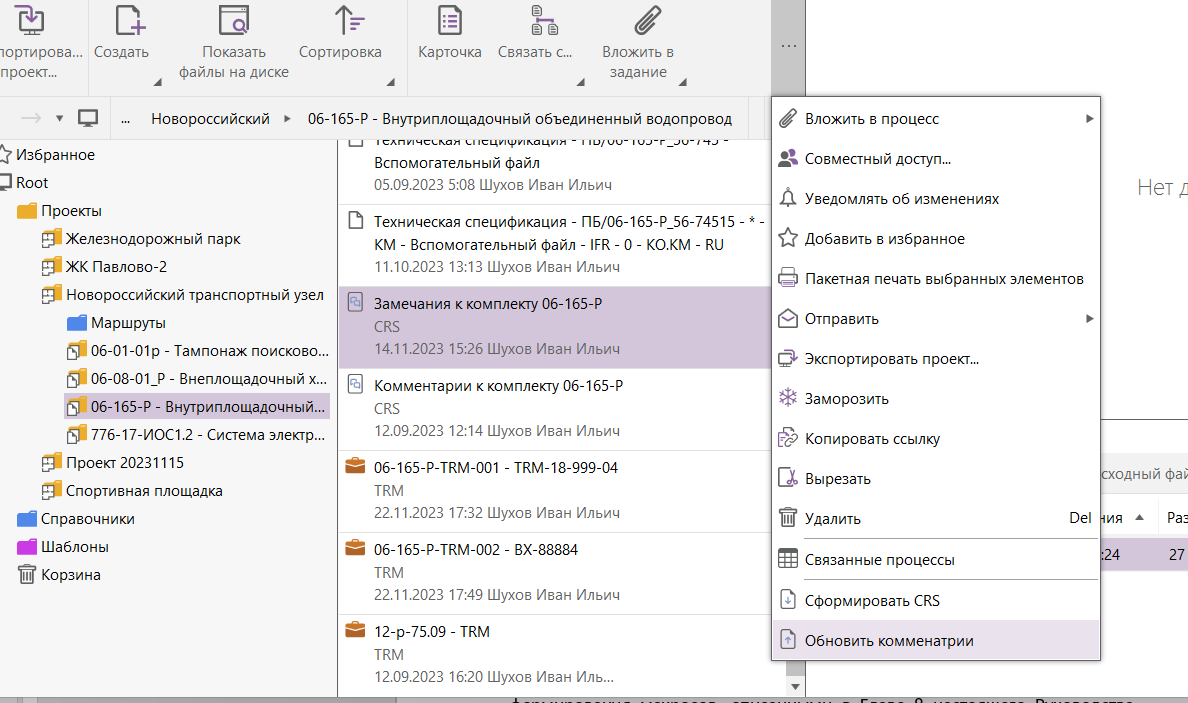Click Корзина trash icon in tree

click(27, 575)
